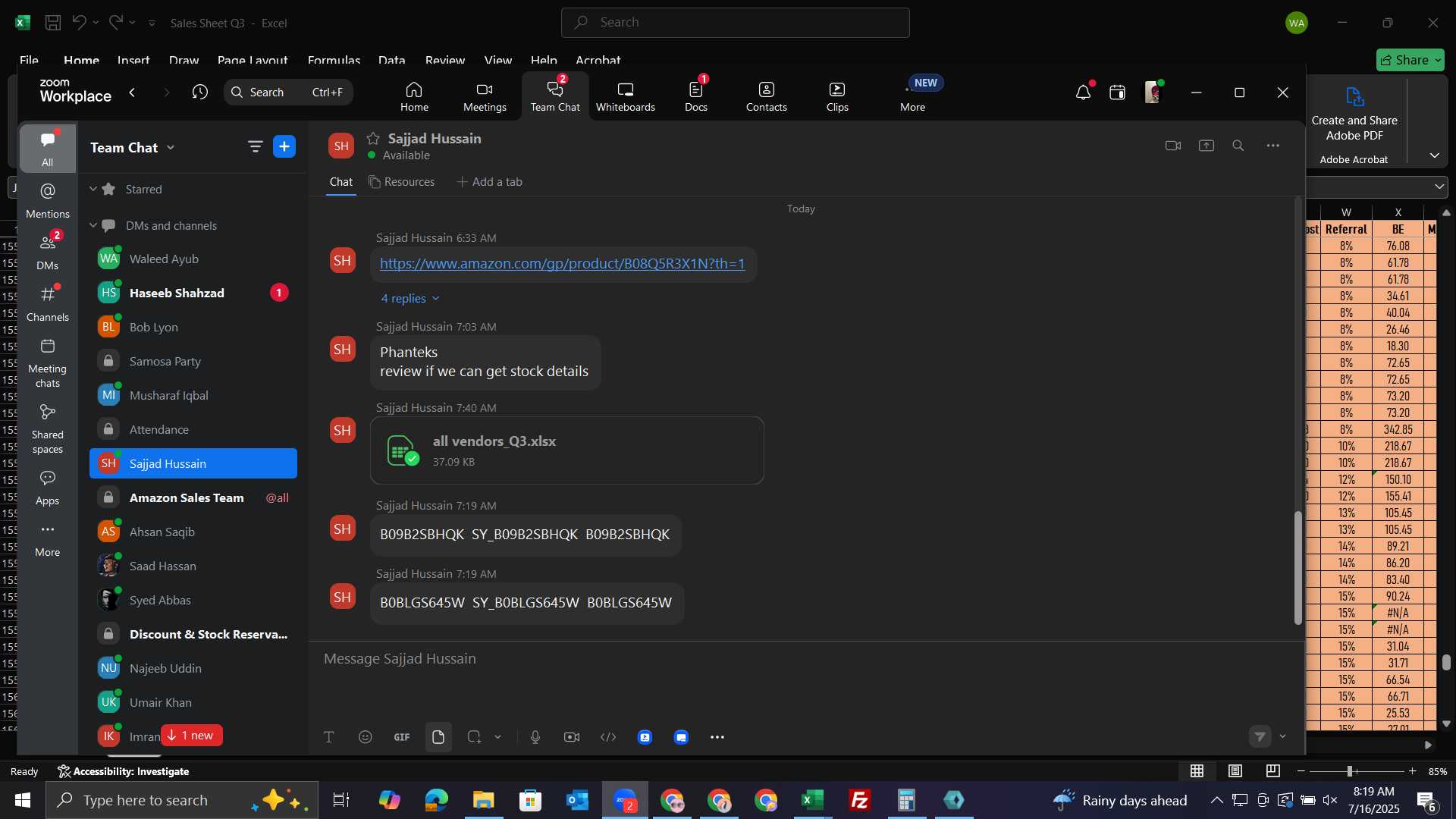Record video message in composer

(x=572, y=737)
